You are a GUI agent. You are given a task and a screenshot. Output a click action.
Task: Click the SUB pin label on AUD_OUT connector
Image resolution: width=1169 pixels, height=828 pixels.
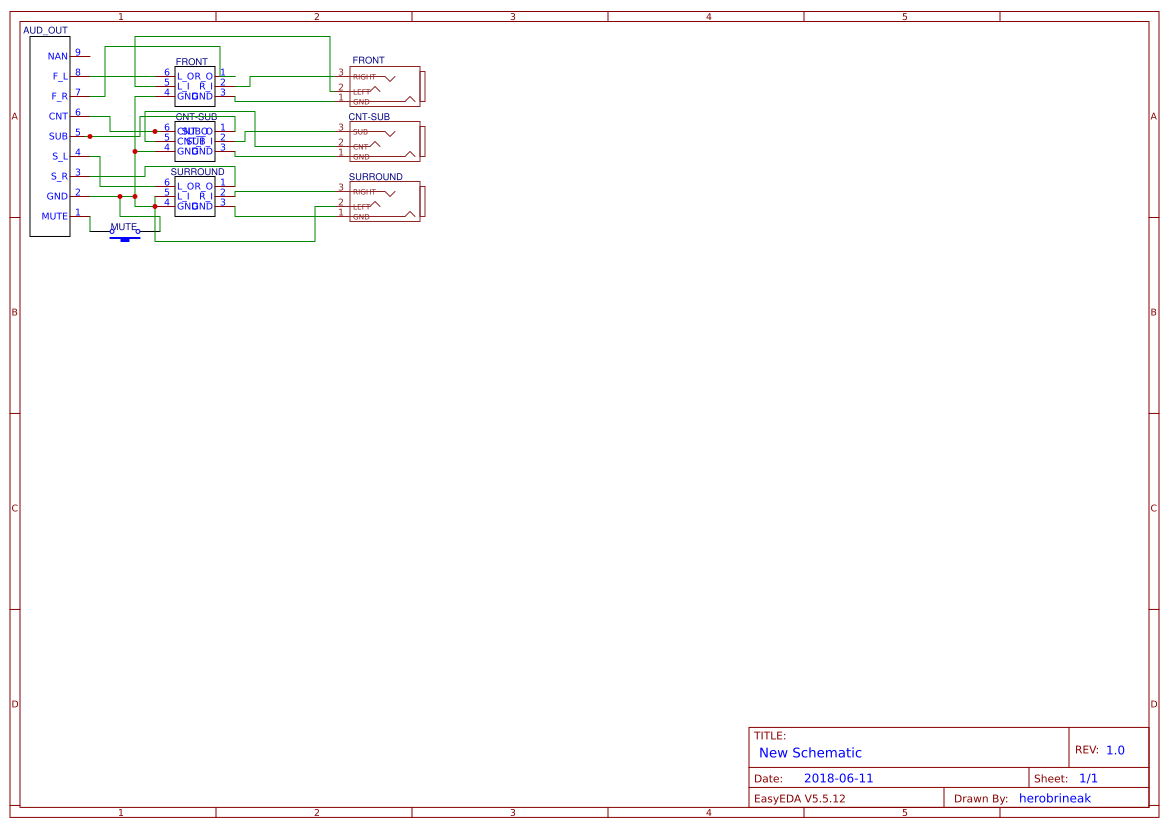pyautogui.click(x=58, y=136)
